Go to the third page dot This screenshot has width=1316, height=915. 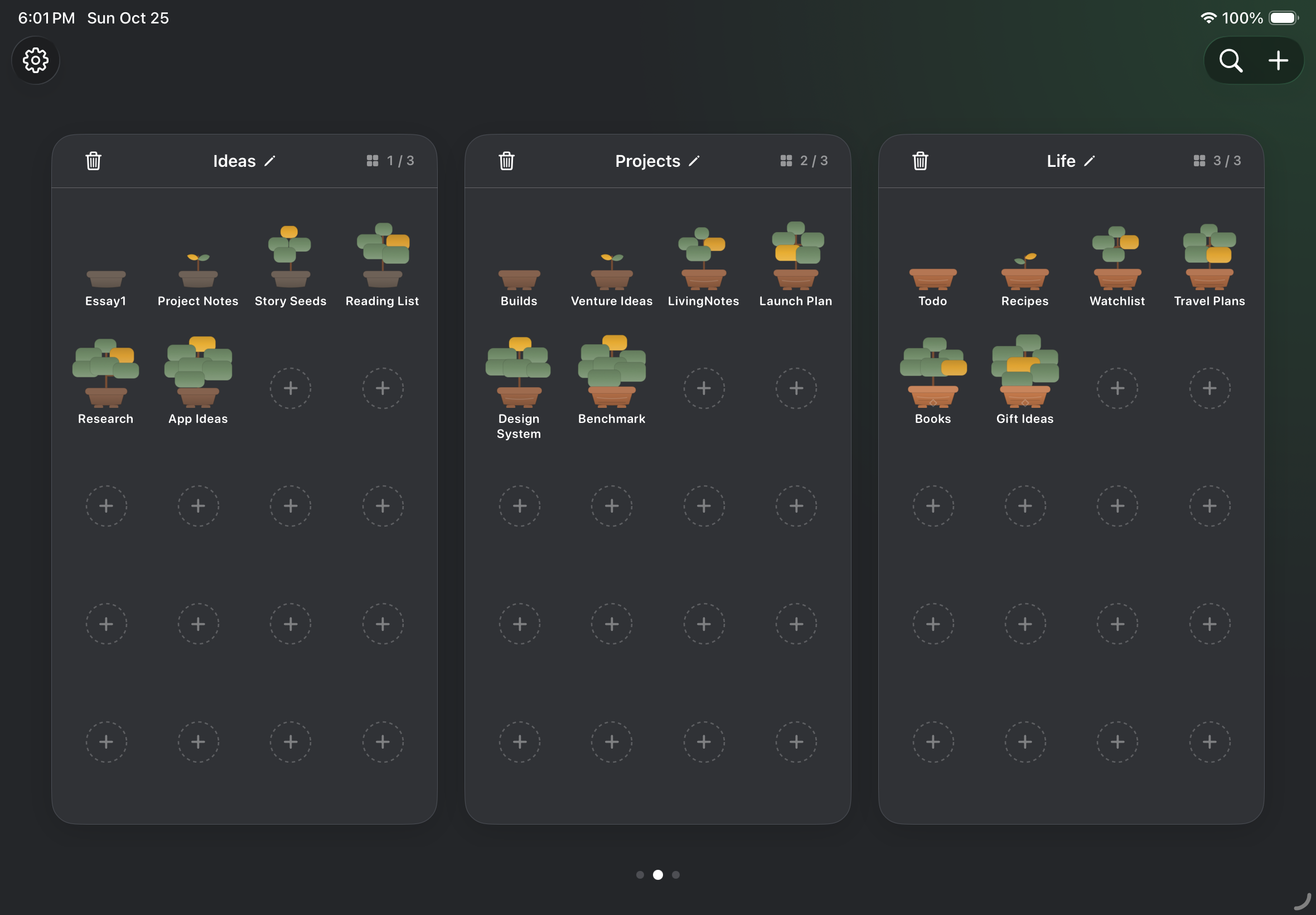[675, 874]
